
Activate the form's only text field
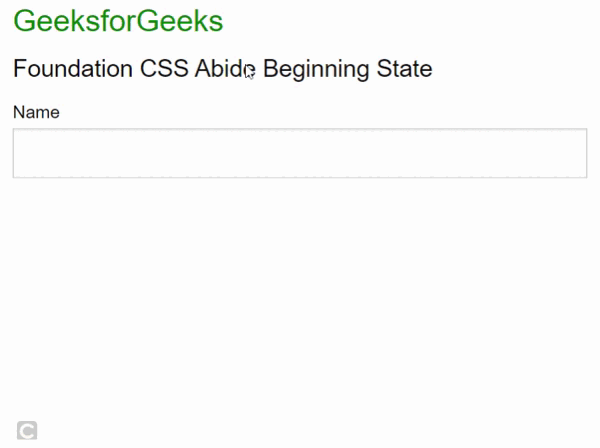coord(299,153)
